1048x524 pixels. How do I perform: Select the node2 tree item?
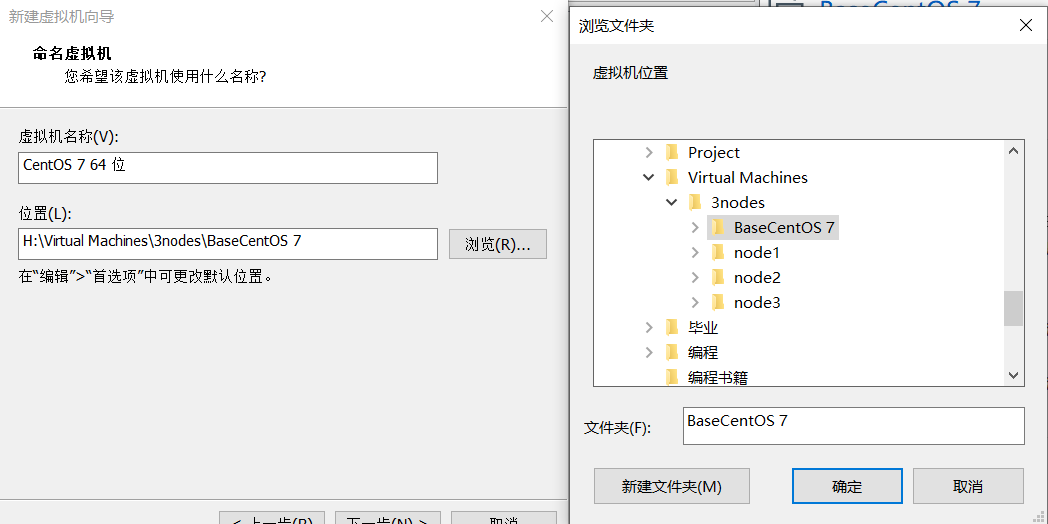pos(757,277)
